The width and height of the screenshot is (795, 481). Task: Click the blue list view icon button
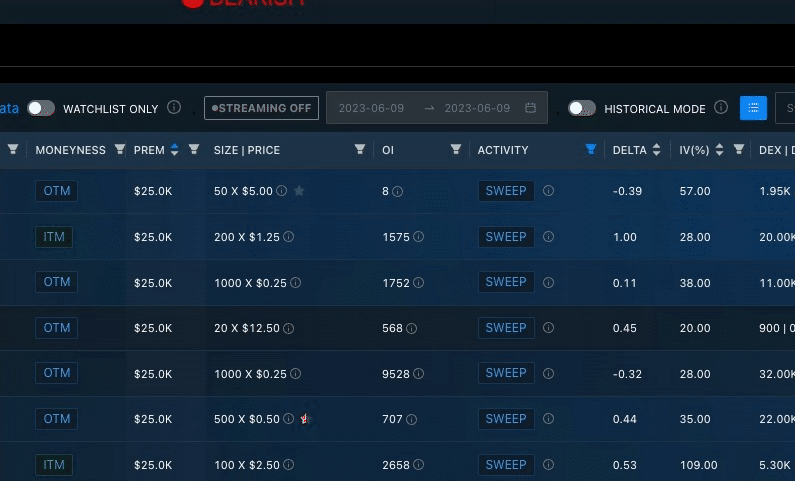753,108
